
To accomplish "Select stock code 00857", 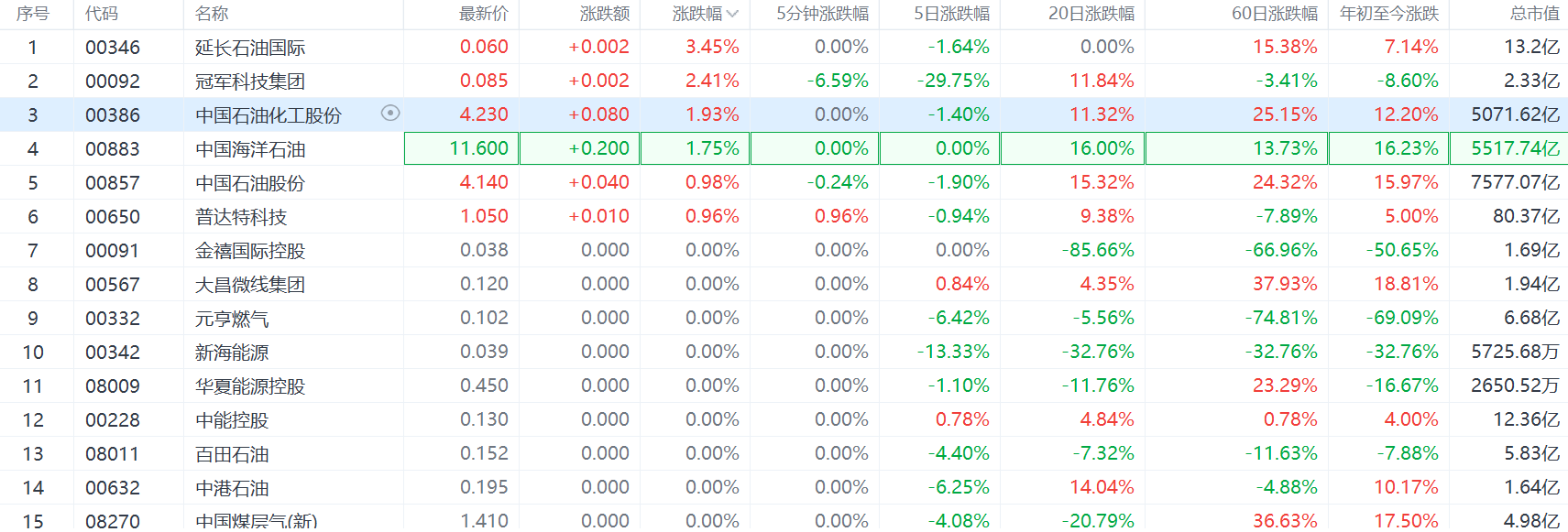I will click(113, 183).
